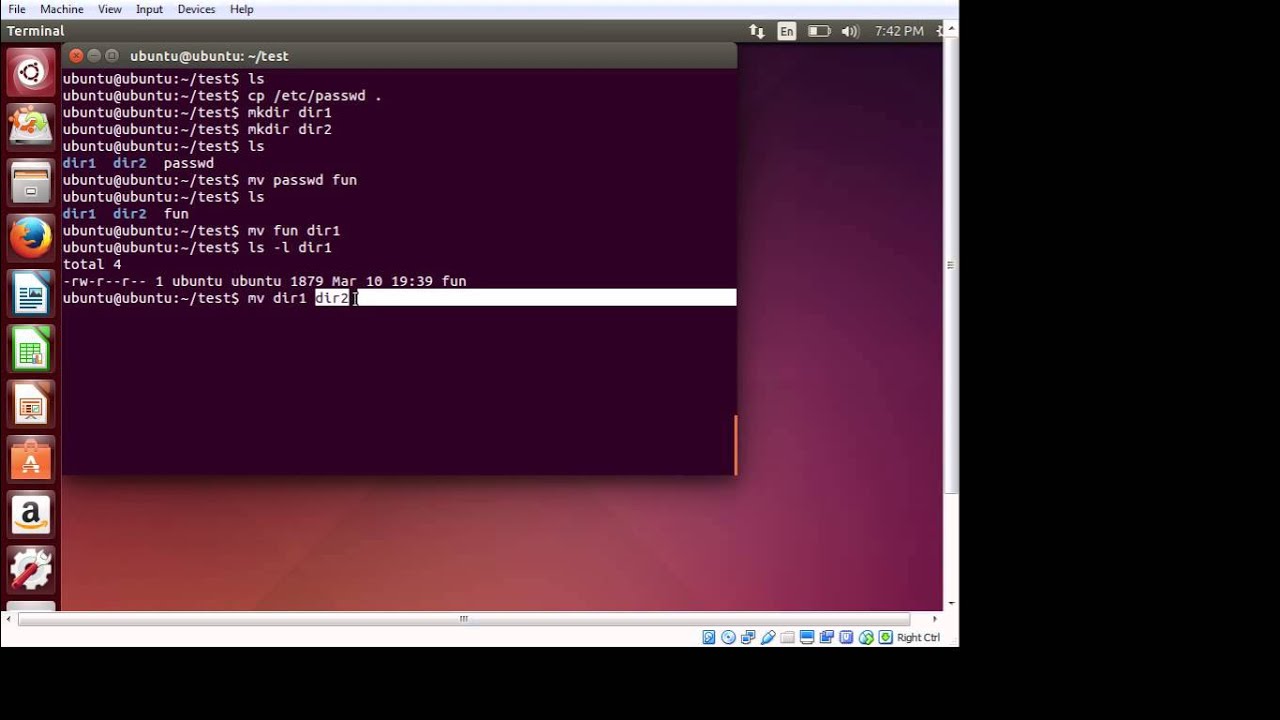Viewport: 1280px width, 720px height.
Task: Click the network indicator in top panel
Action: 757,31
